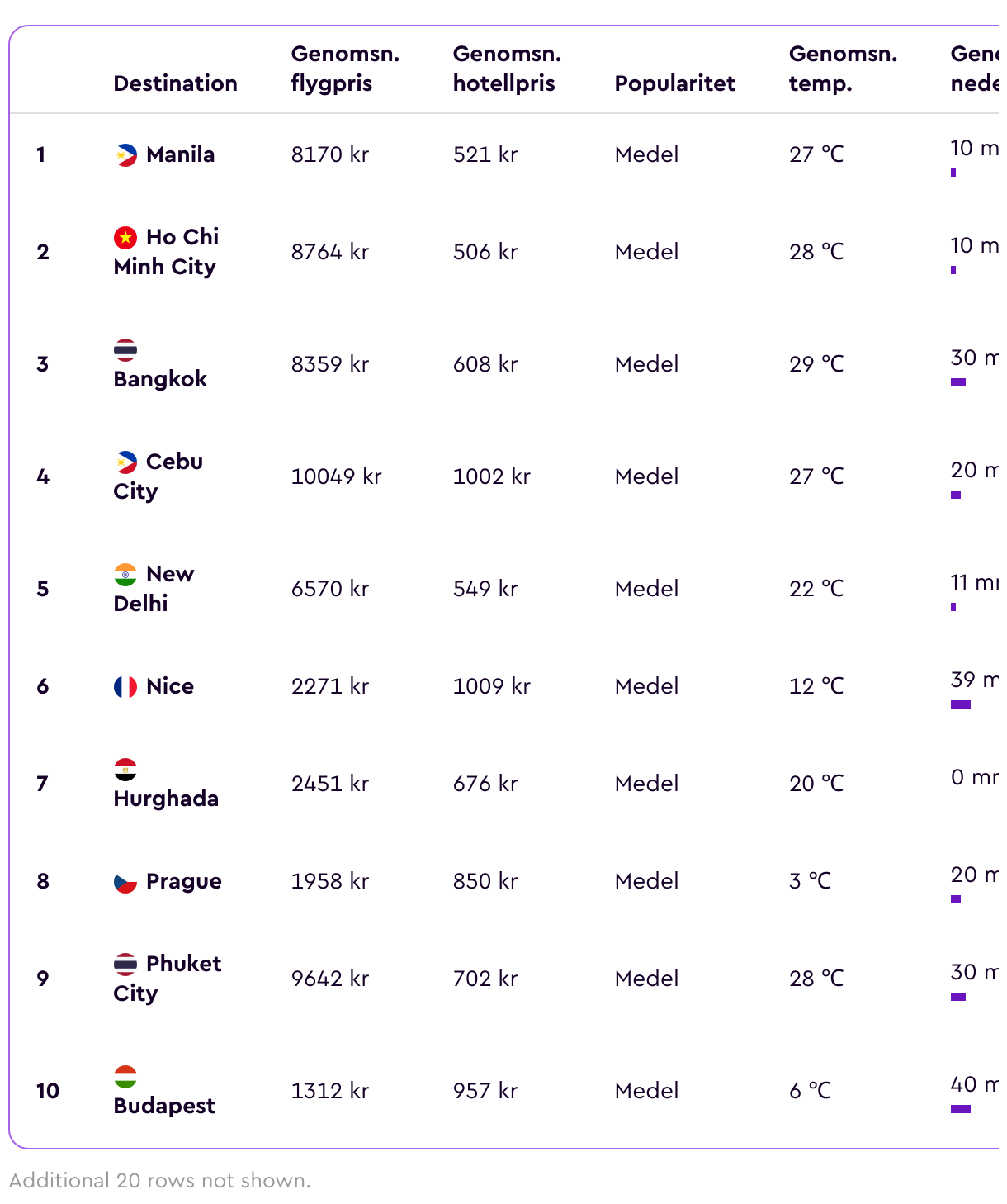Click the Nice rainfall purple bar
The image size is (1007, 1204).
(961, 704)
